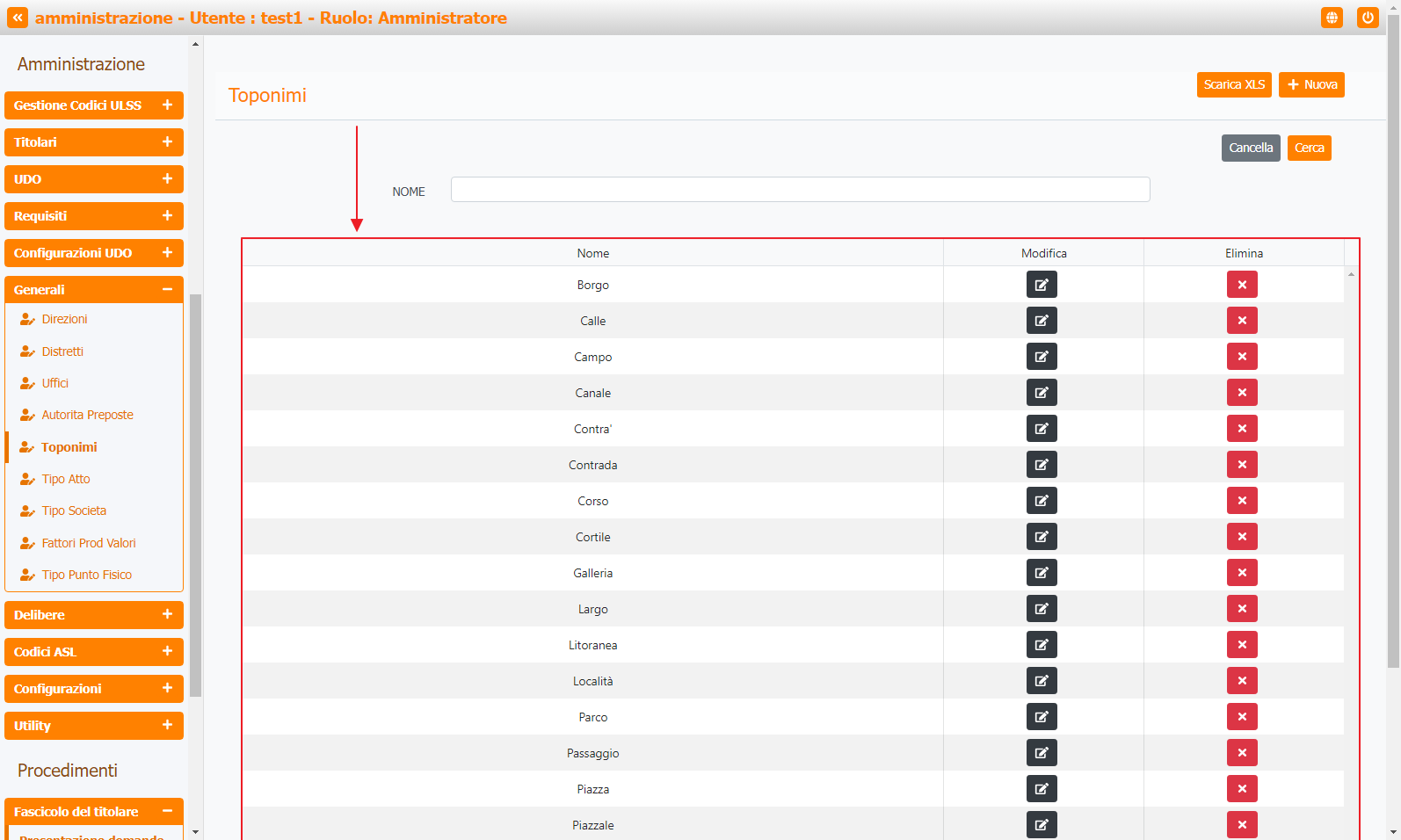Click the Cerca search button

(1309, 148)
